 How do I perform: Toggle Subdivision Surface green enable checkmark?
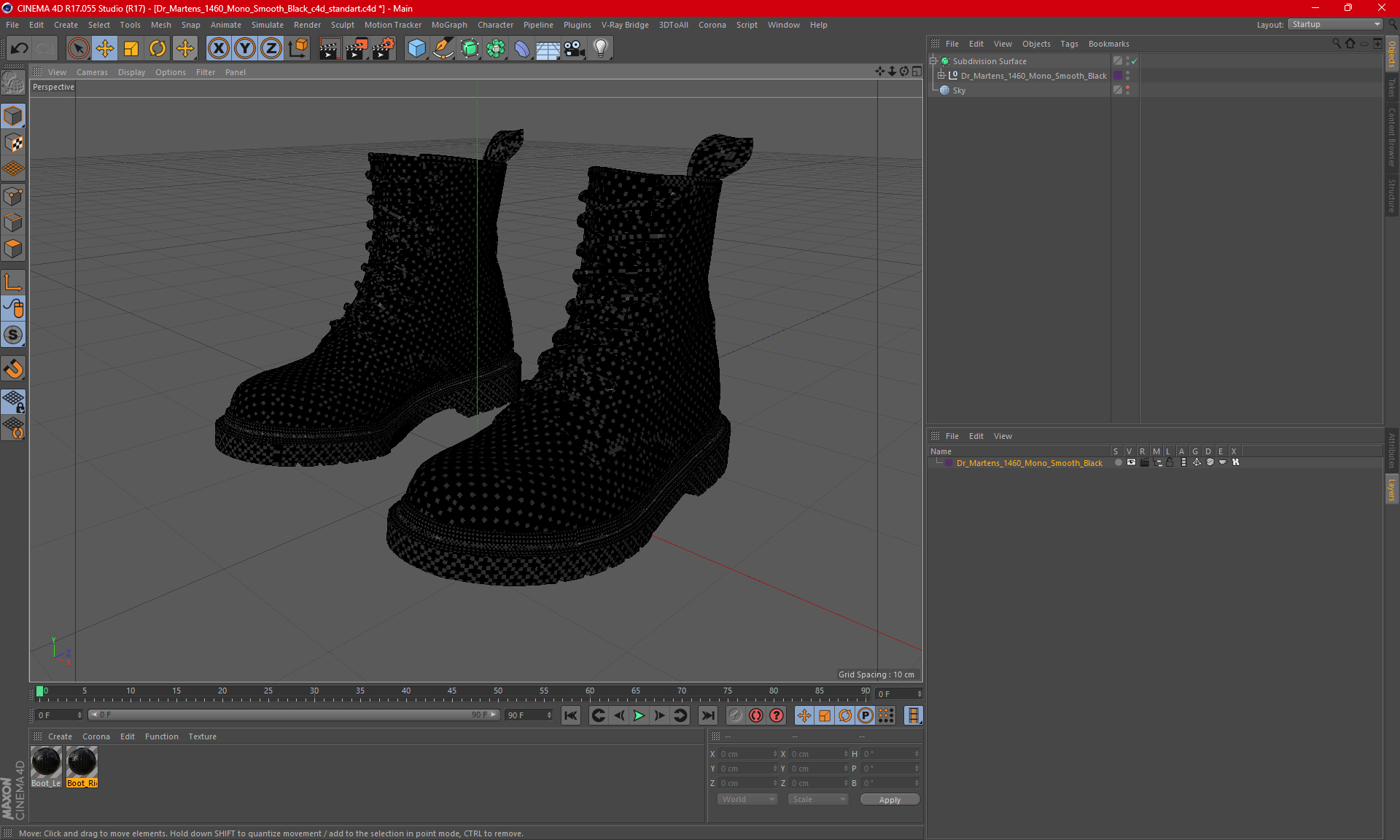tap(1135, 61)
